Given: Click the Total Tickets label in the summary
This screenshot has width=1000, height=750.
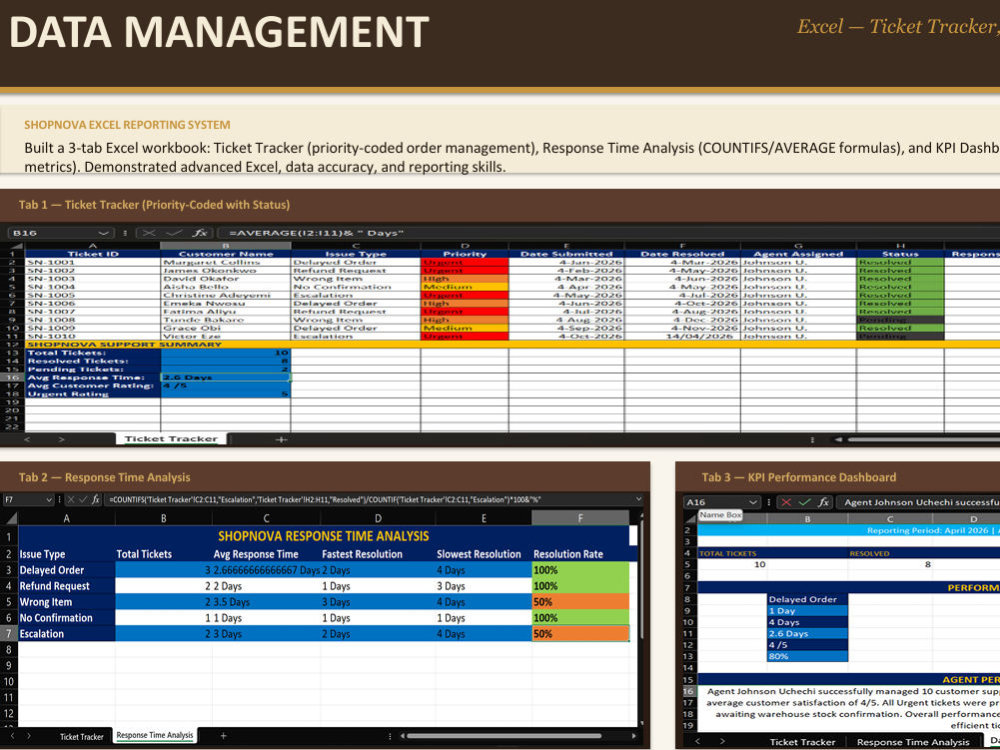Looking at the screenshot, I should (x=92, y=353).
